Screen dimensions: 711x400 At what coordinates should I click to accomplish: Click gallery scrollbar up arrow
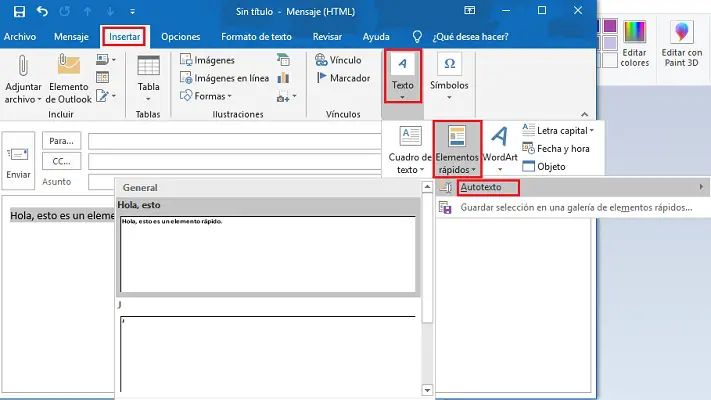pos(427,187)
